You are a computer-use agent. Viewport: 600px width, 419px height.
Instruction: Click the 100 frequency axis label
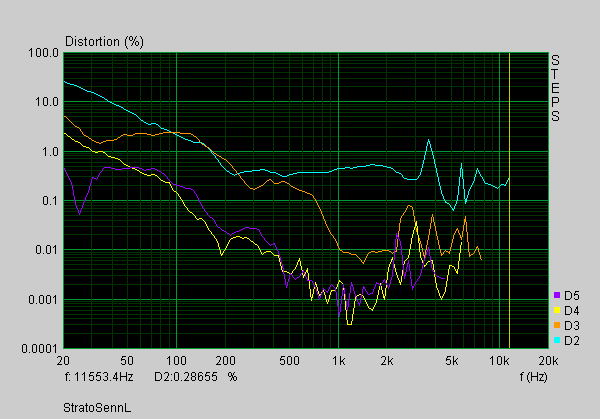[x=176, y=361]
